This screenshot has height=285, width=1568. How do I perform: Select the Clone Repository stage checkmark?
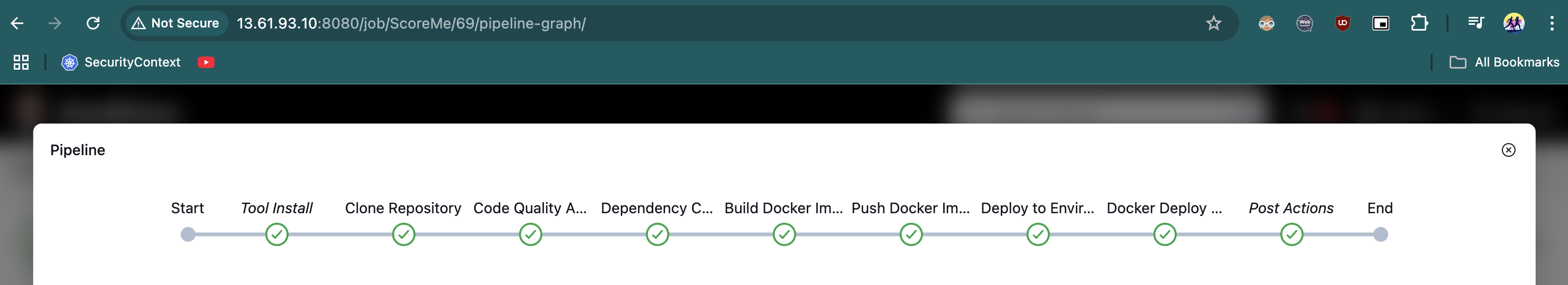[x=403, y=234]
